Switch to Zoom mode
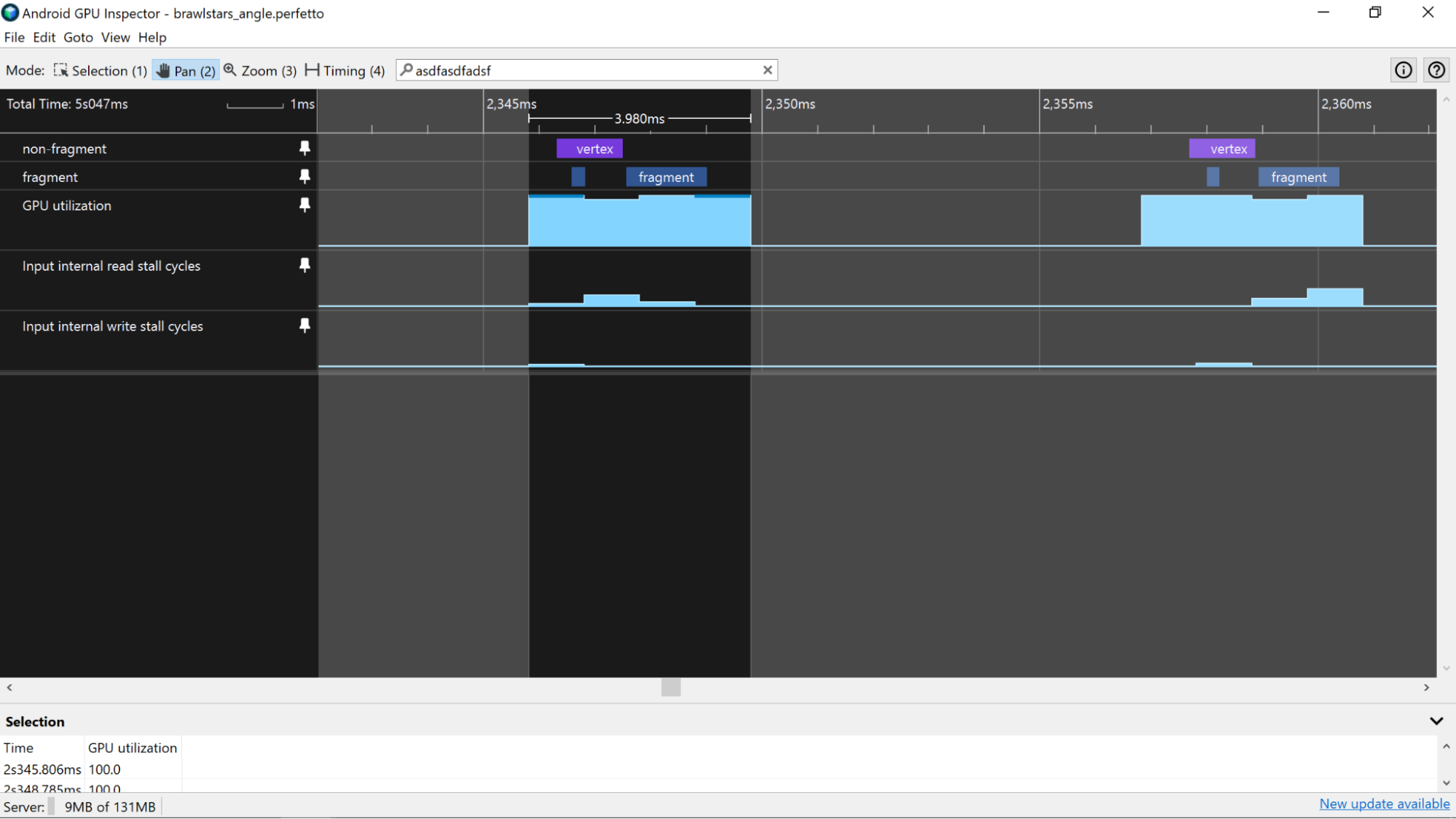This screenshot has height=819, width=1456. (260, 71)
